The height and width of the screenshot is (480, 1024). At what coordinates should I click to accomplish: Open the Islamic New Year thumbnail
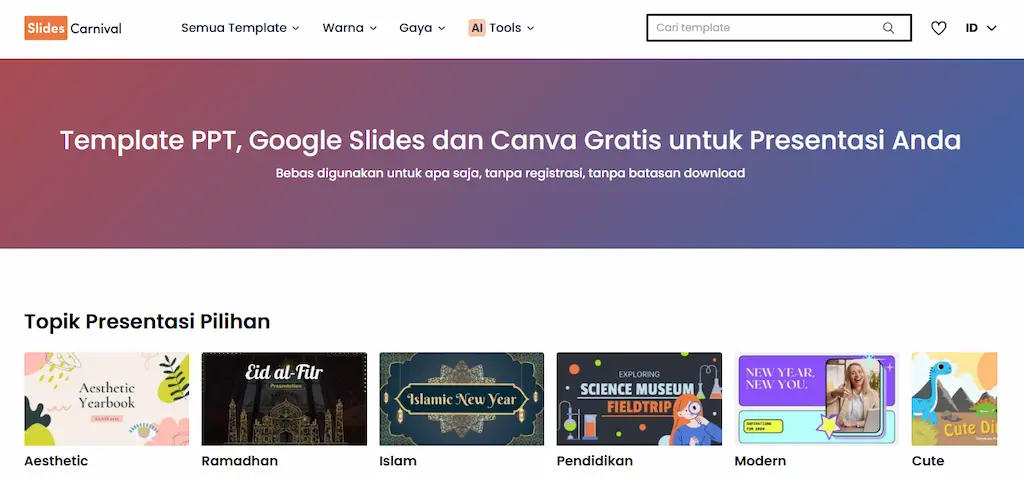[462, 399]
